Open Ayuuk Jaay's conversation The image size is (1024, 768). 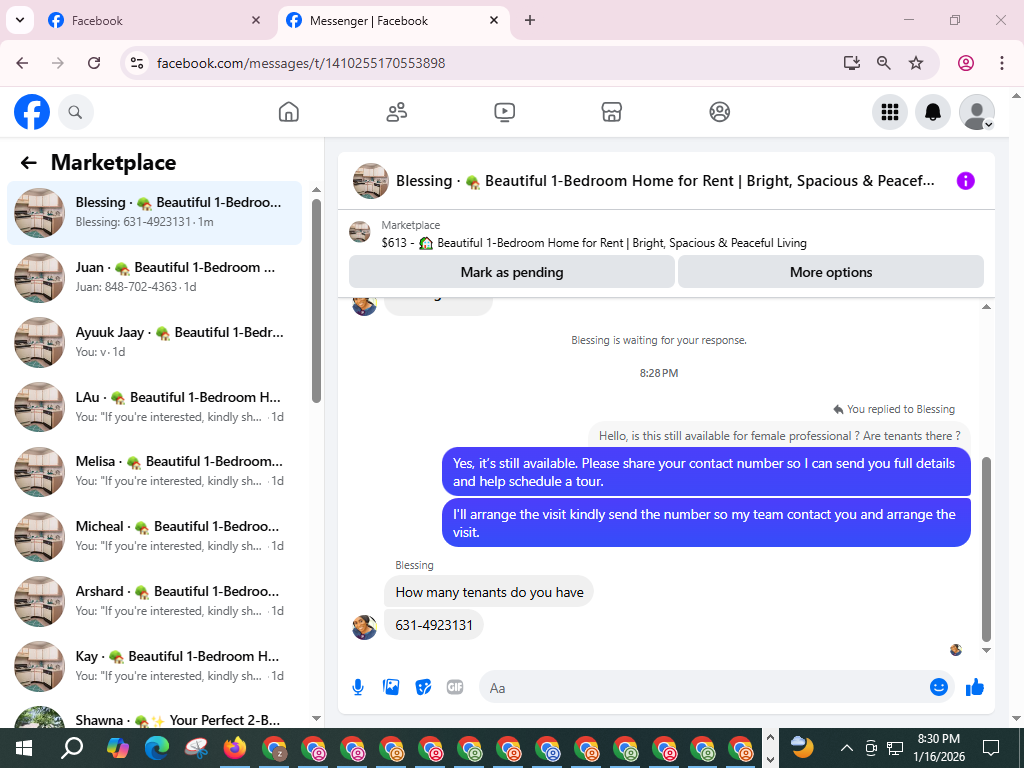pyautogui.click(x=155, y=342)
